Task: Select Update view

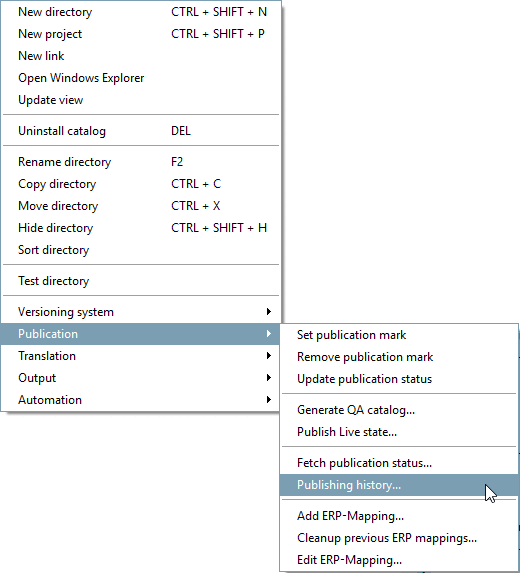Action: [x=141, y=100]
